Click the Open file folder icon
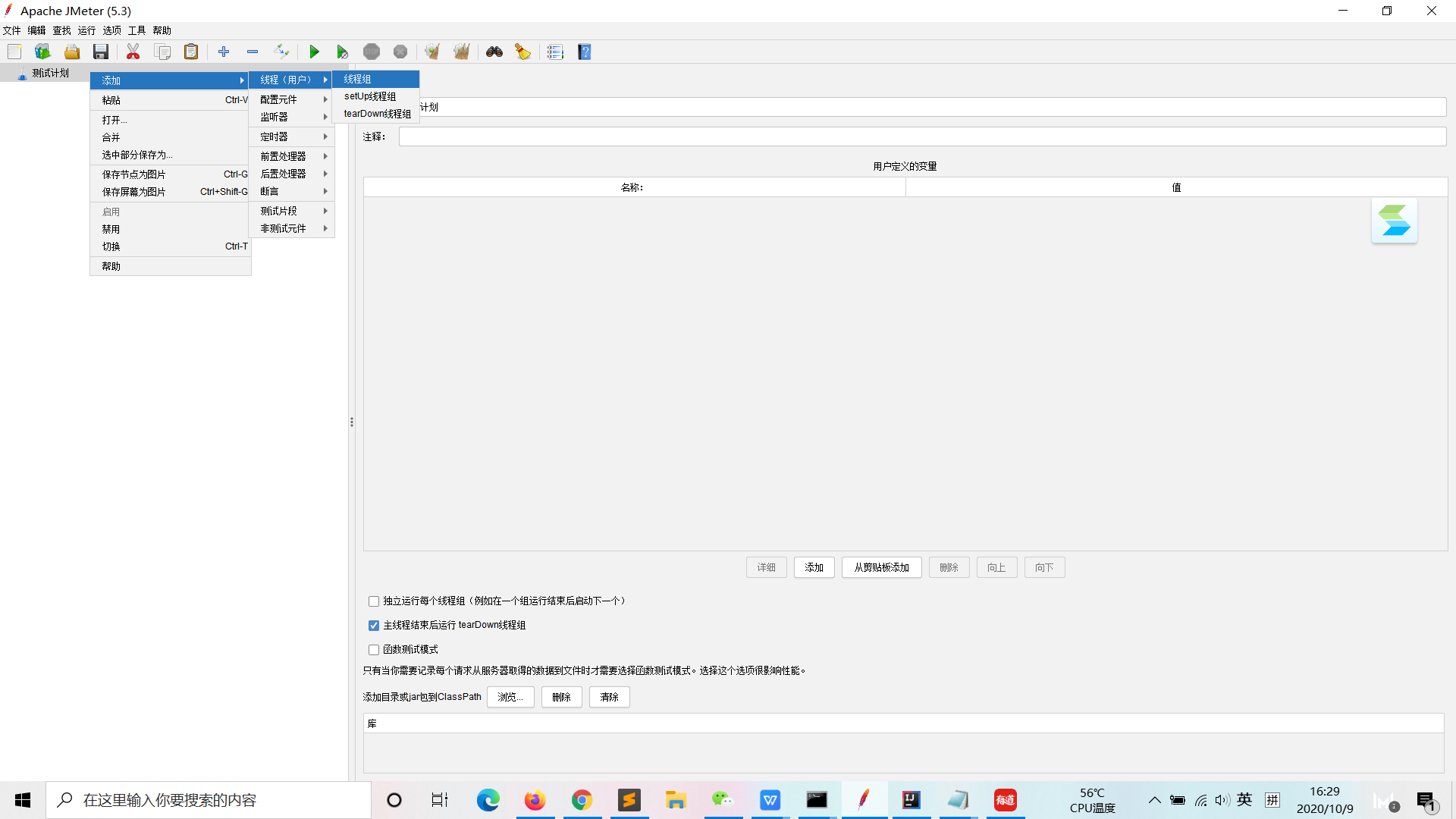Viewport: 1456px width, 819px height. coord(72,52)
